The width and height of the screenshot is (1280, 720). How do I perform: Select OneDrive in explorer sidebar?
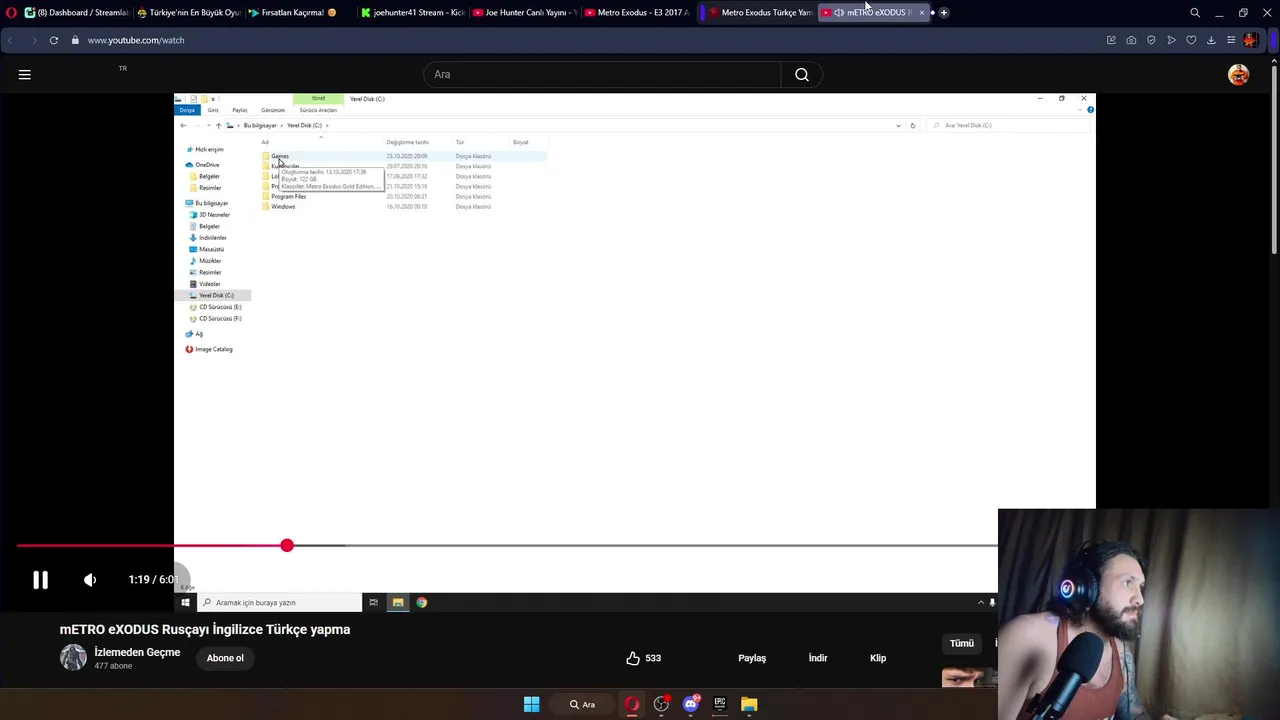coord(207,165)
